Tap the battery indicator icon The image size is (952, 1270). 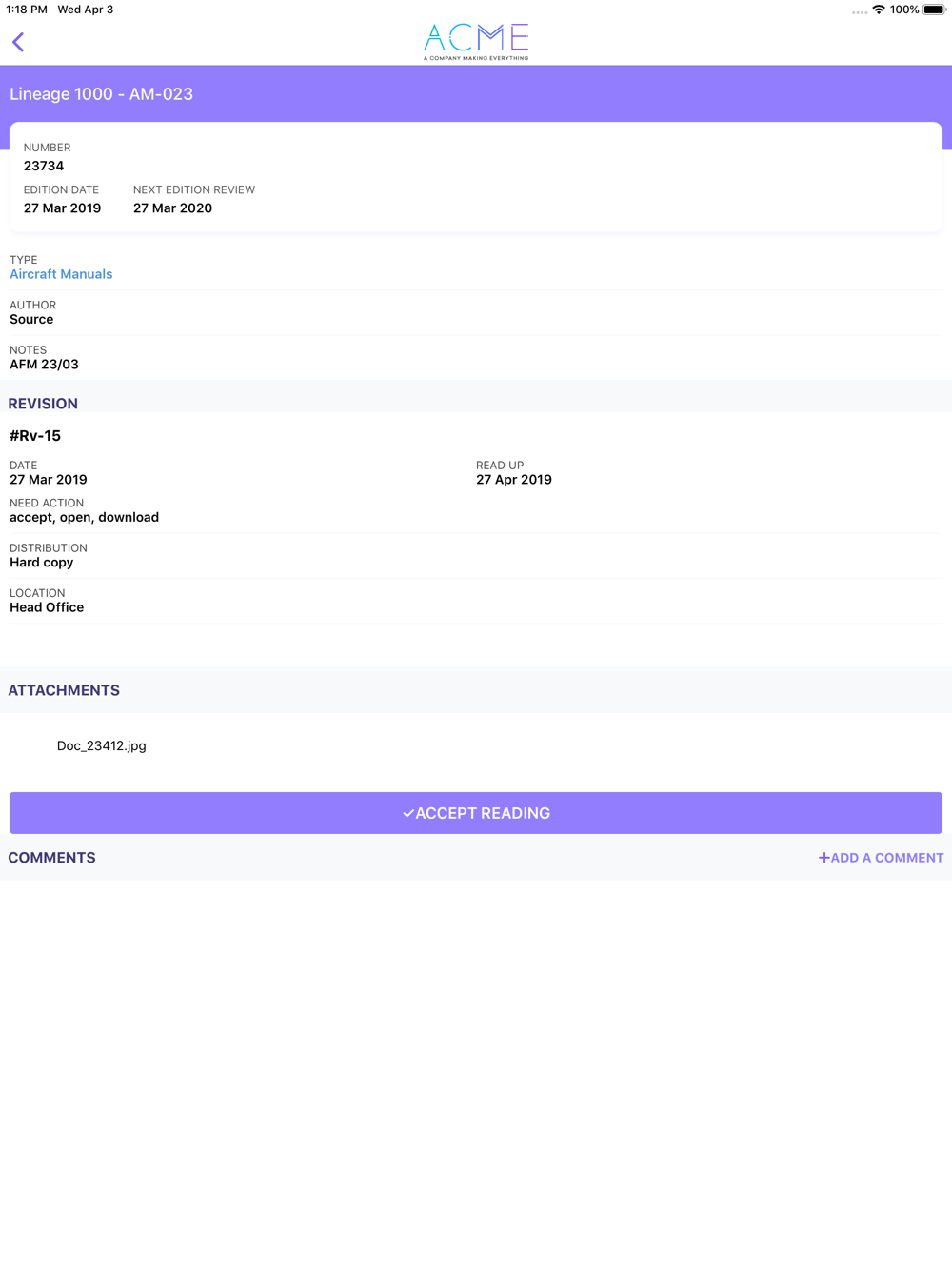(934, 10)
